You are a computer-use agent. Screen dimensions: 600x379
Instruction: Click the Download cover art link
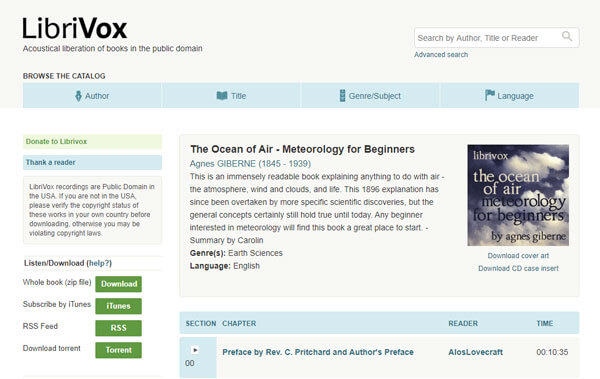518,256
